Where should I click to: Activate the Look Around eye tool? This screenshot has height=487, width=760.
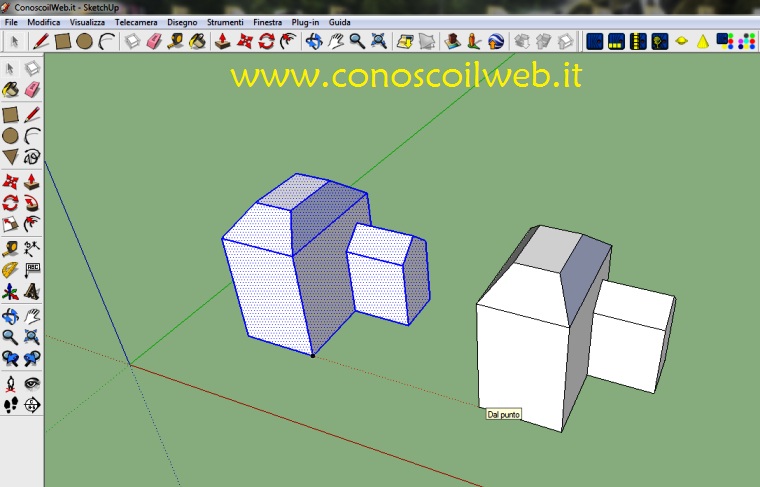pos(32,384)
